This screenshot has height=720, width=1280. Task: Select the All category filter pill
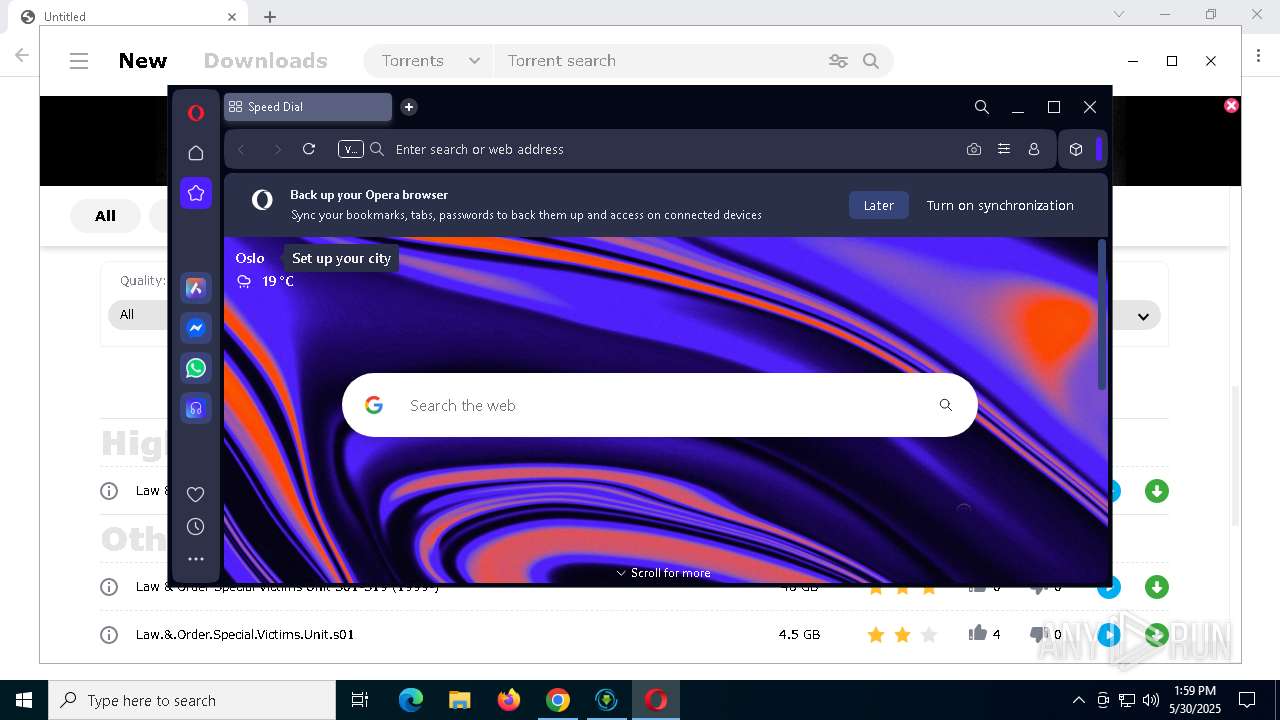[x=105, y=216]
